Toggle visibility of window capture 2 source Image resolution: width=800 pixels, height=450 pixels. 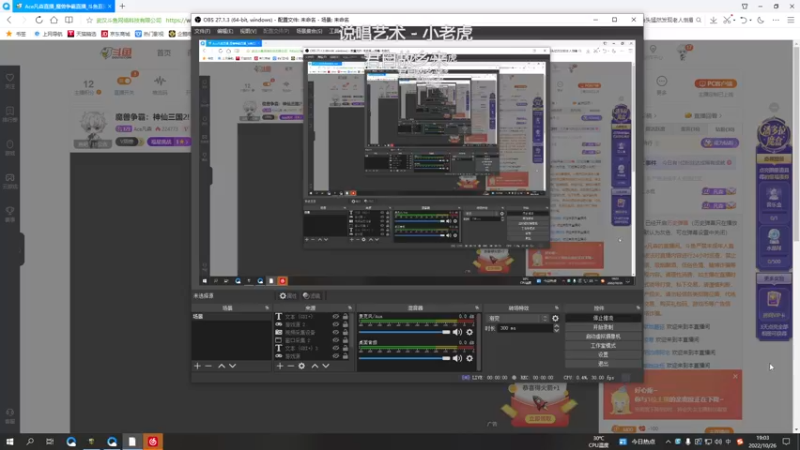(x=335, y=340)
